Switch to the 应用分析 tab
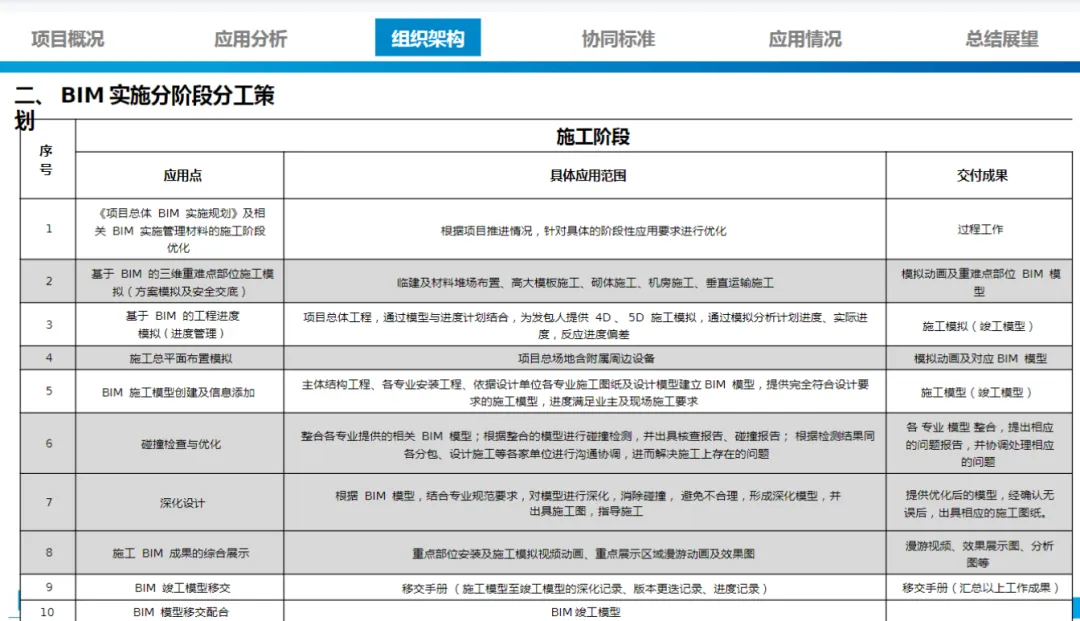The width and height of the screenshot is (1080, 621). click(x=251, y=39)
